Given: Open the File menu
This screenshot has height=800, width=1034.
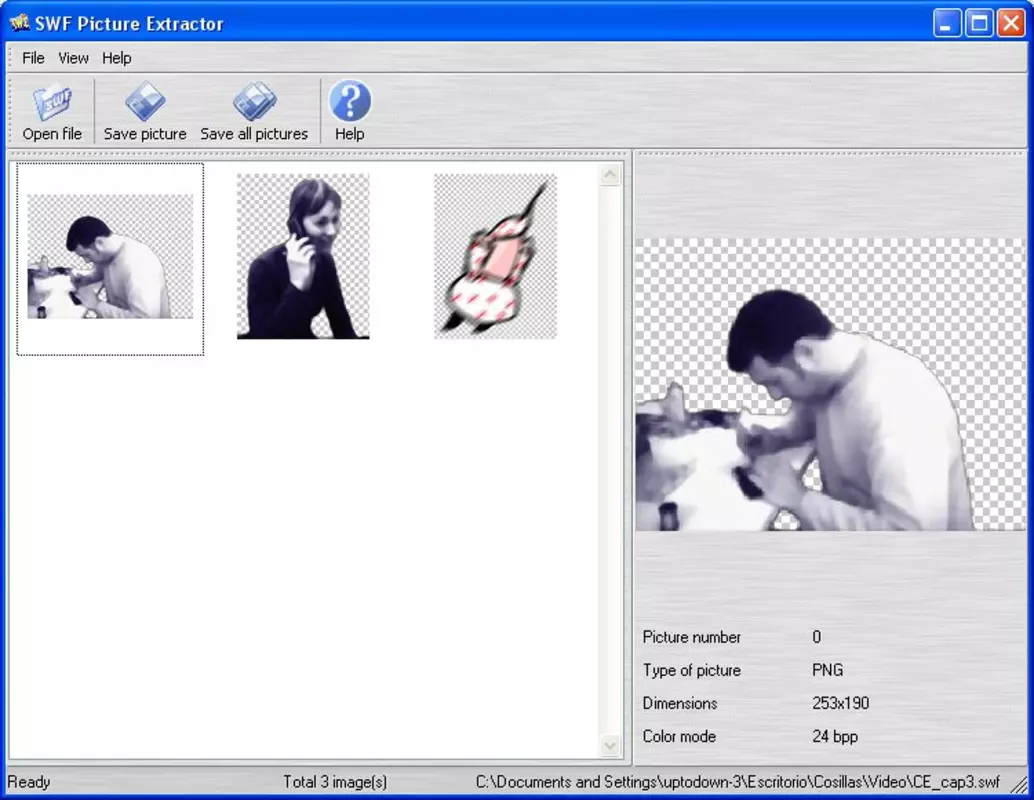Looking at the screenshot, I should click(x=33, y=58).
